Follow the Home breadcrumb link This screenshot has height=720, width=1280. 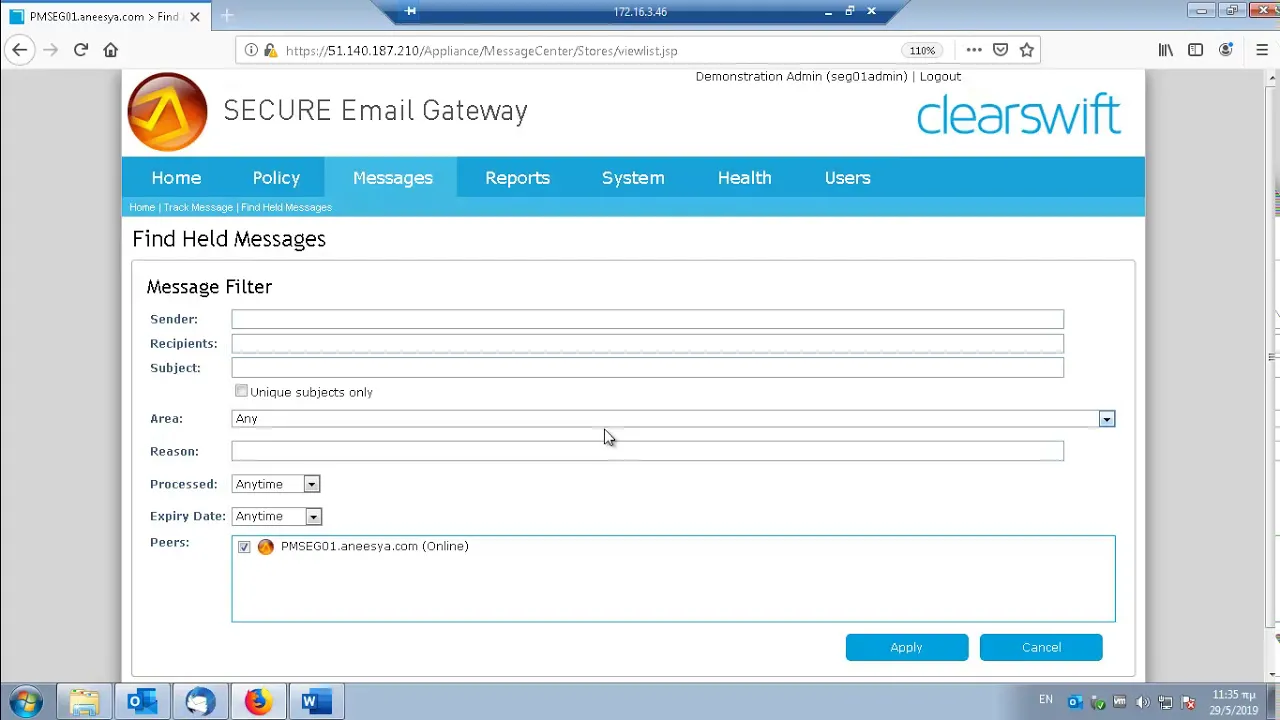coord(142,207)
